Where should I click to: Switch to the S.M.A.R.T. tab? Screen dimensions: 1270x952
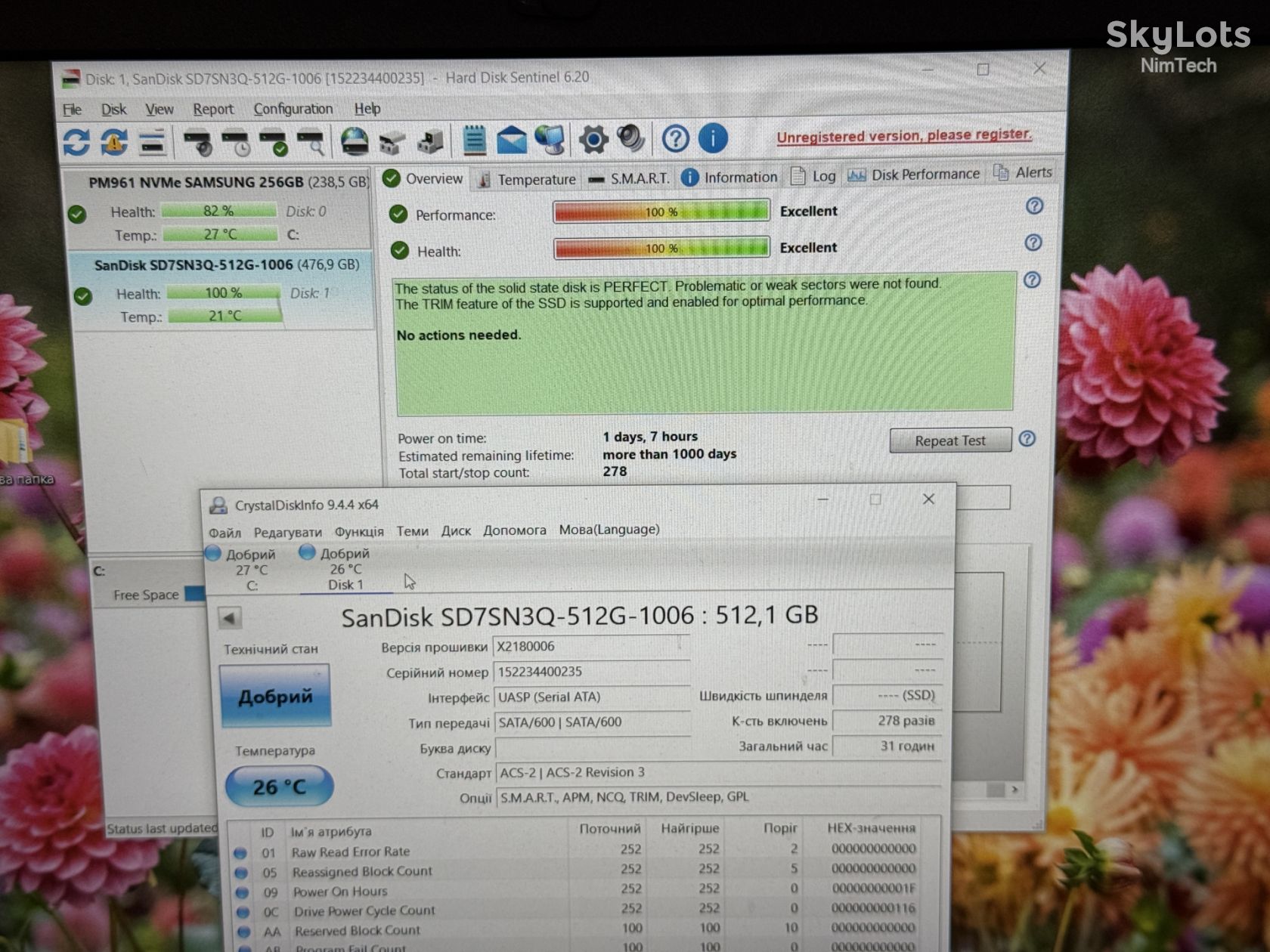[x=630, y=178]
